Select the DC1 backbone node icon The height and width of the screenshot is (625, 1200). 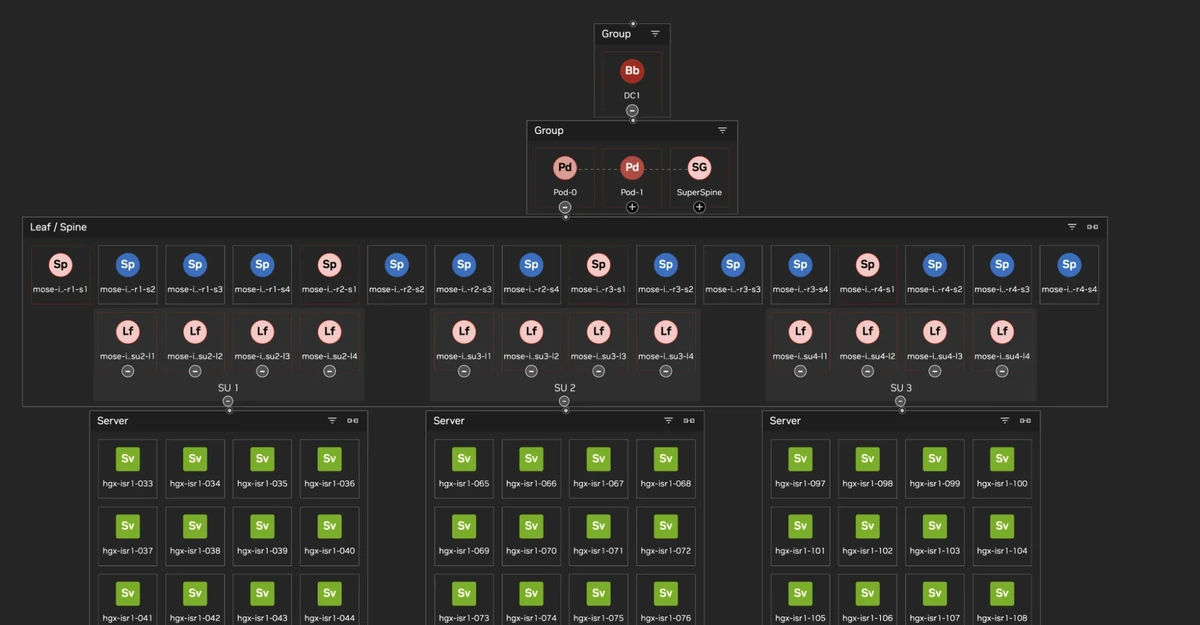[632, 71]
